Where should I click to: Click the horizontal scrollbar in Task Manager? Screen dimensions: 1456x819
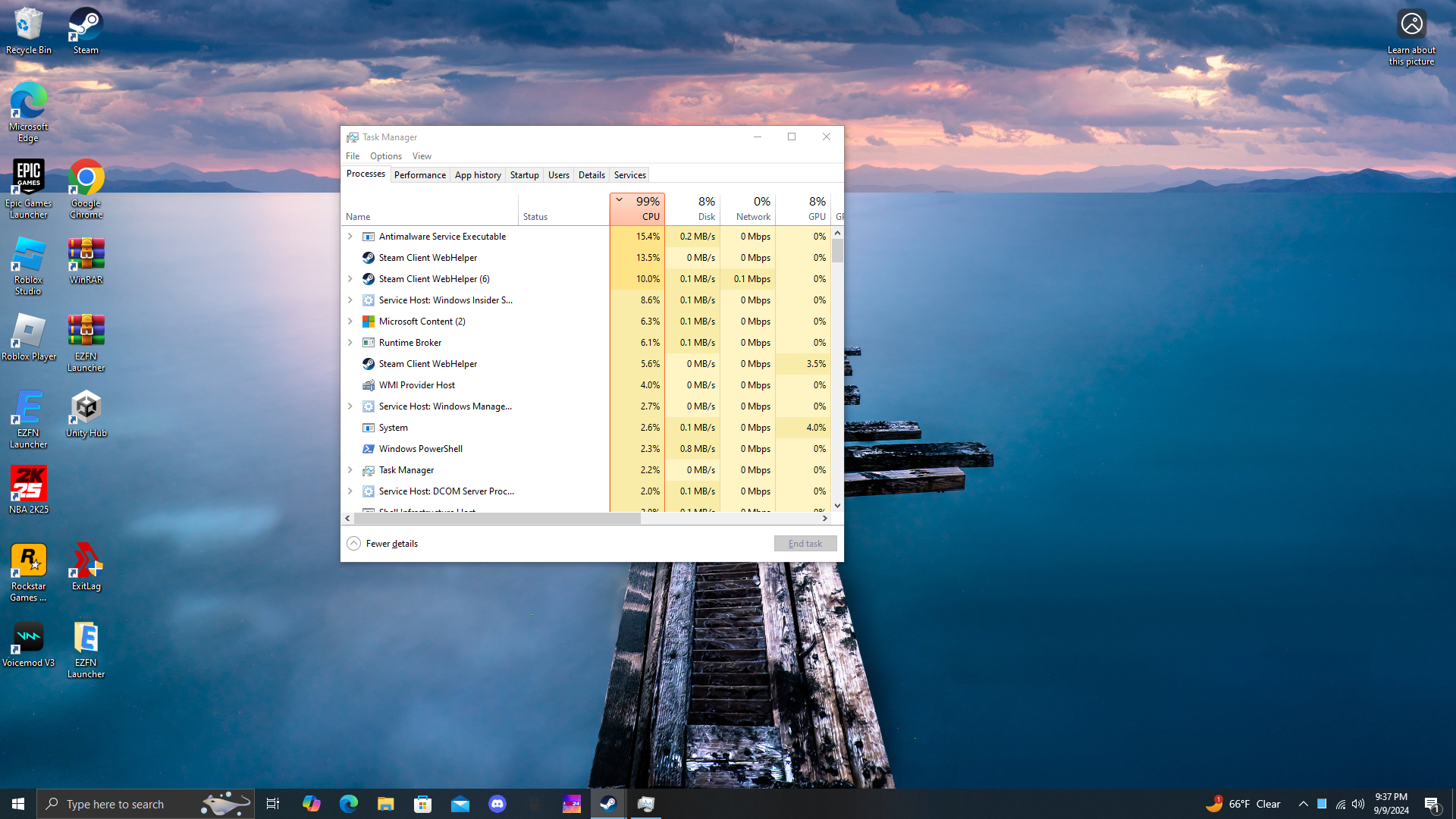pyautogui.click(x=497, y=519)
